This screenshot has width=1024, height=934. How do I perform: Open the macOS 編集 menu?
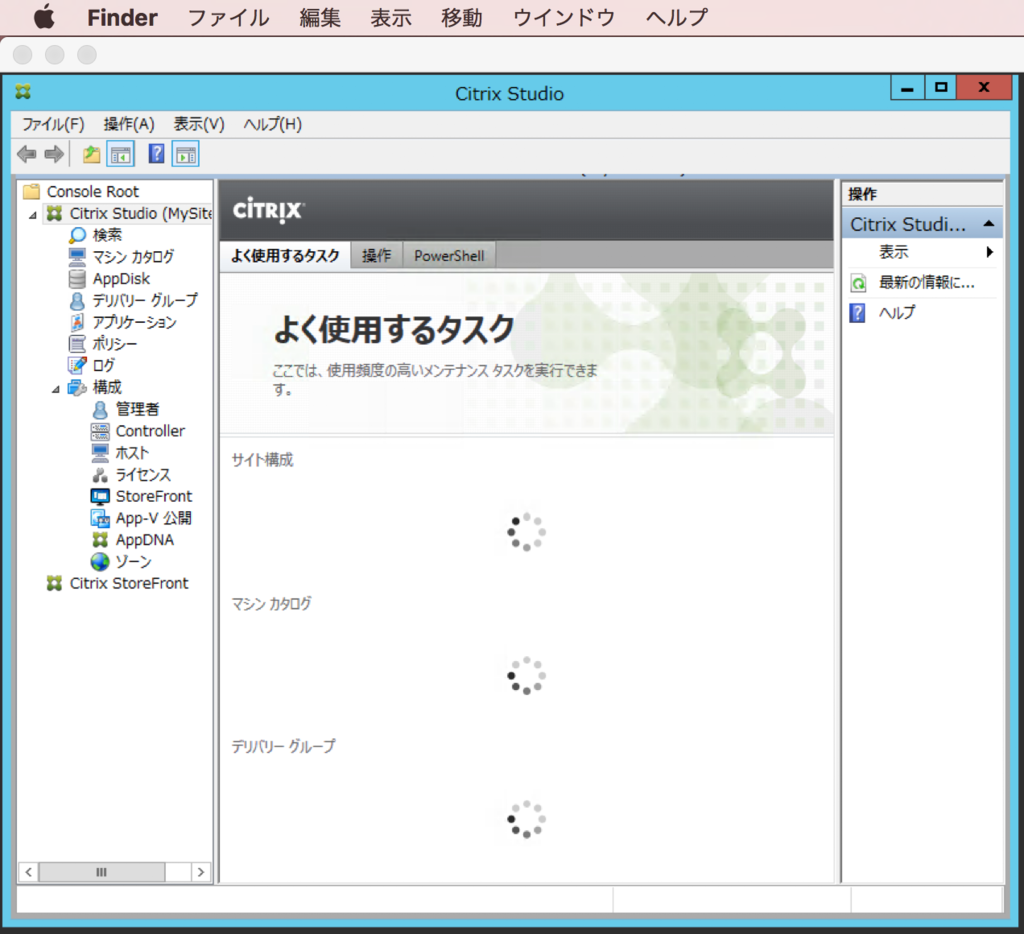[320, 18]
